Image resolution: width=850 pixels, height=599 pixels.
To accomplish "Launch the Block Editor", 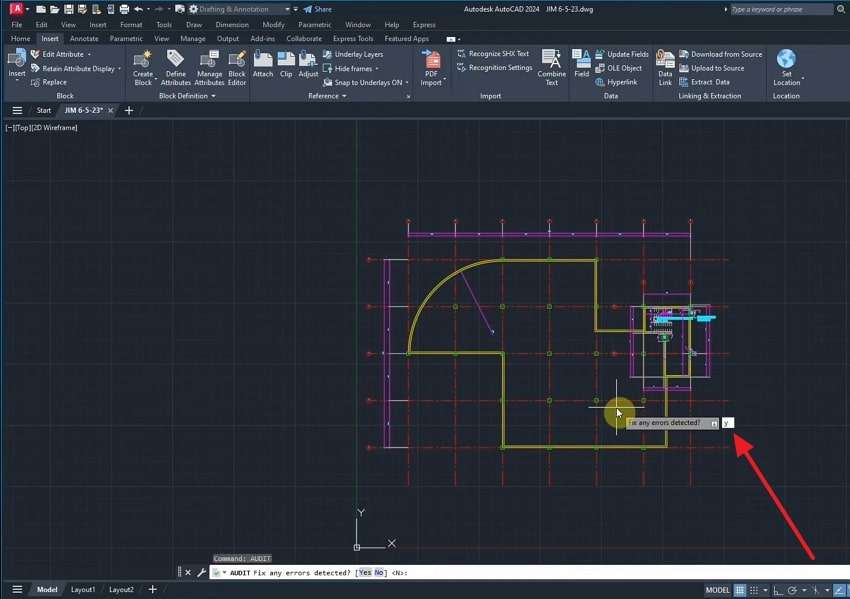I will [x=237, y=68].
